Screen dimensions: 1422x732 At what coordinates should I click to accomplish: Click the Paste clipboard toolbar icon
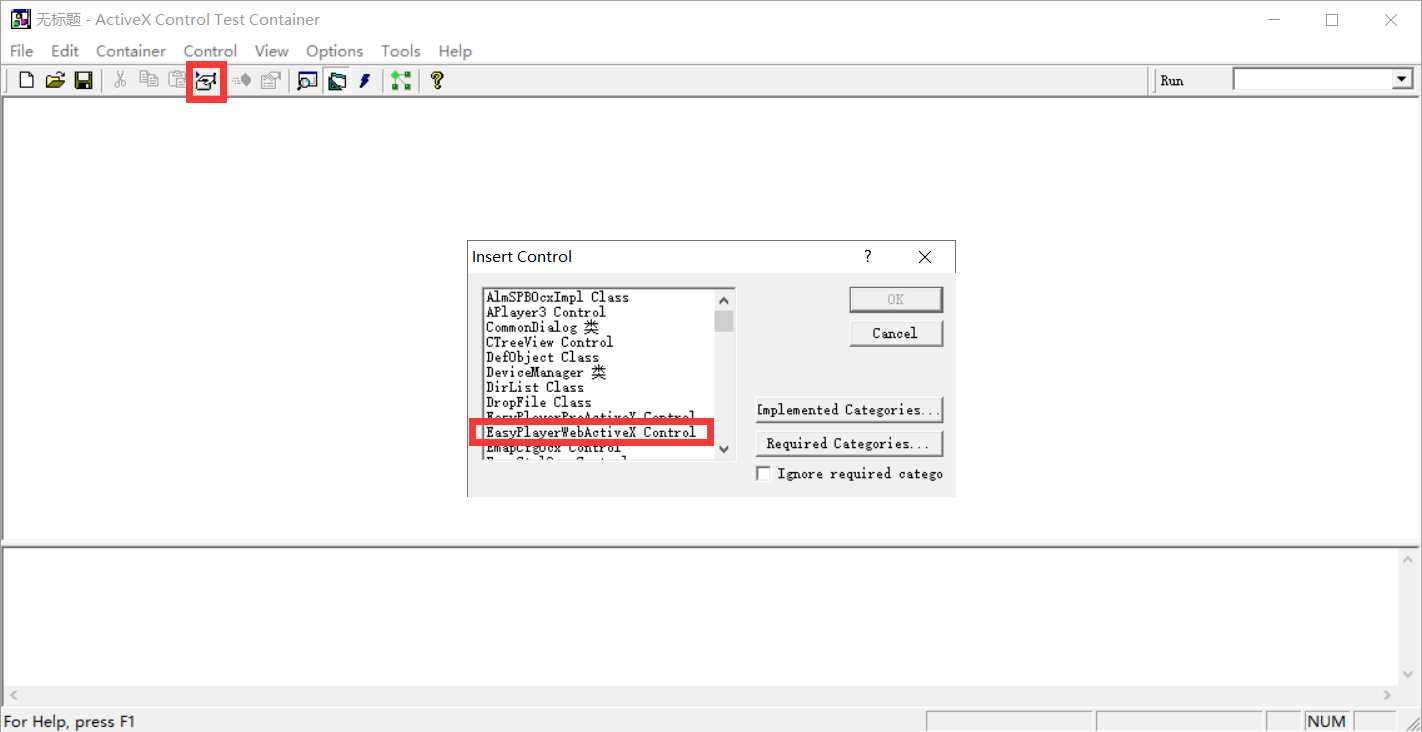pyautogui.click(x=177, y=81)
